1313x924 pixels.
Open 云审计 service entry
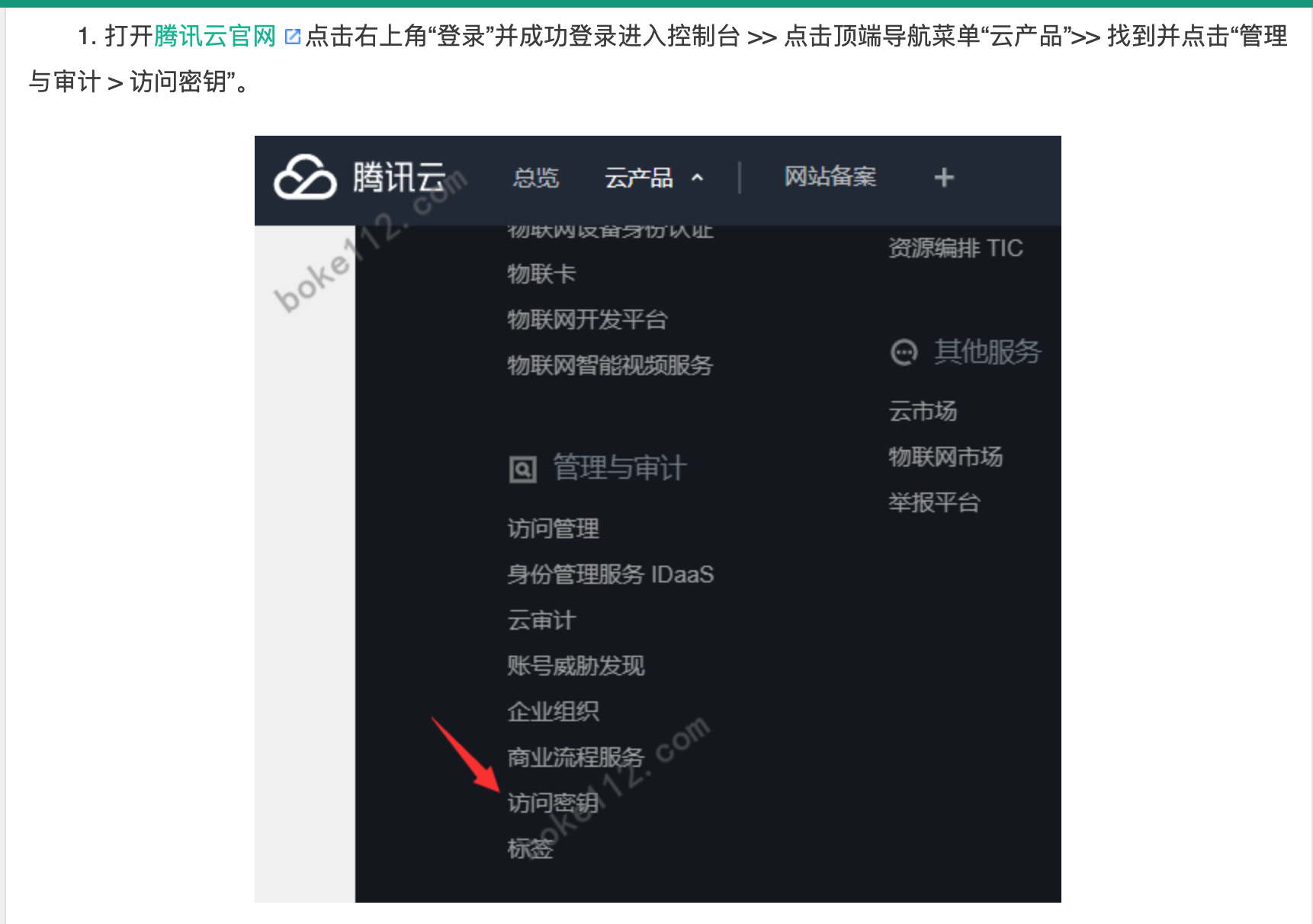click(x=541, y=620)
